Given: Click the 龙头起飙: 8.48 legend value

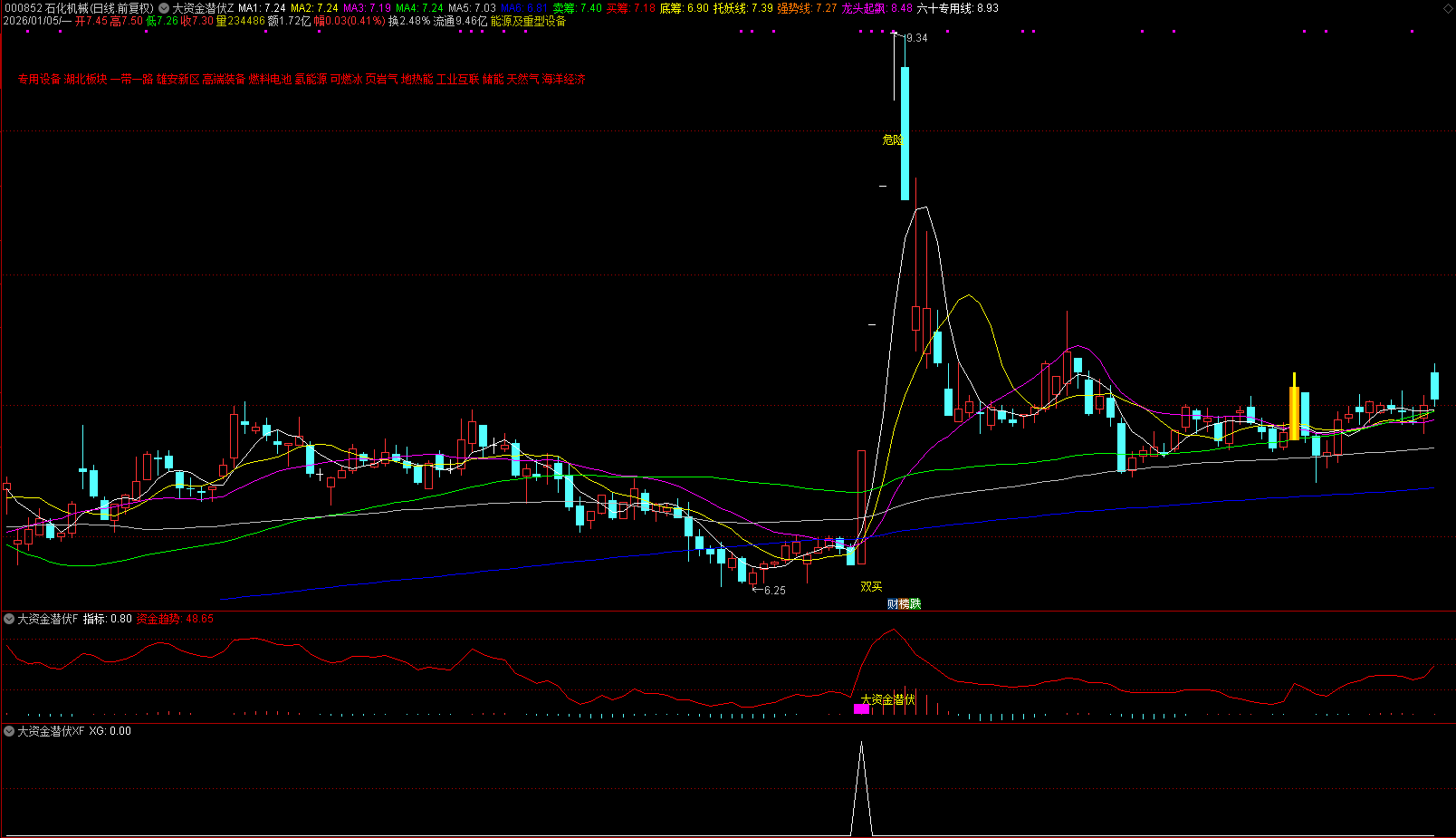Looking at the screenshot, I should [876, 8].
